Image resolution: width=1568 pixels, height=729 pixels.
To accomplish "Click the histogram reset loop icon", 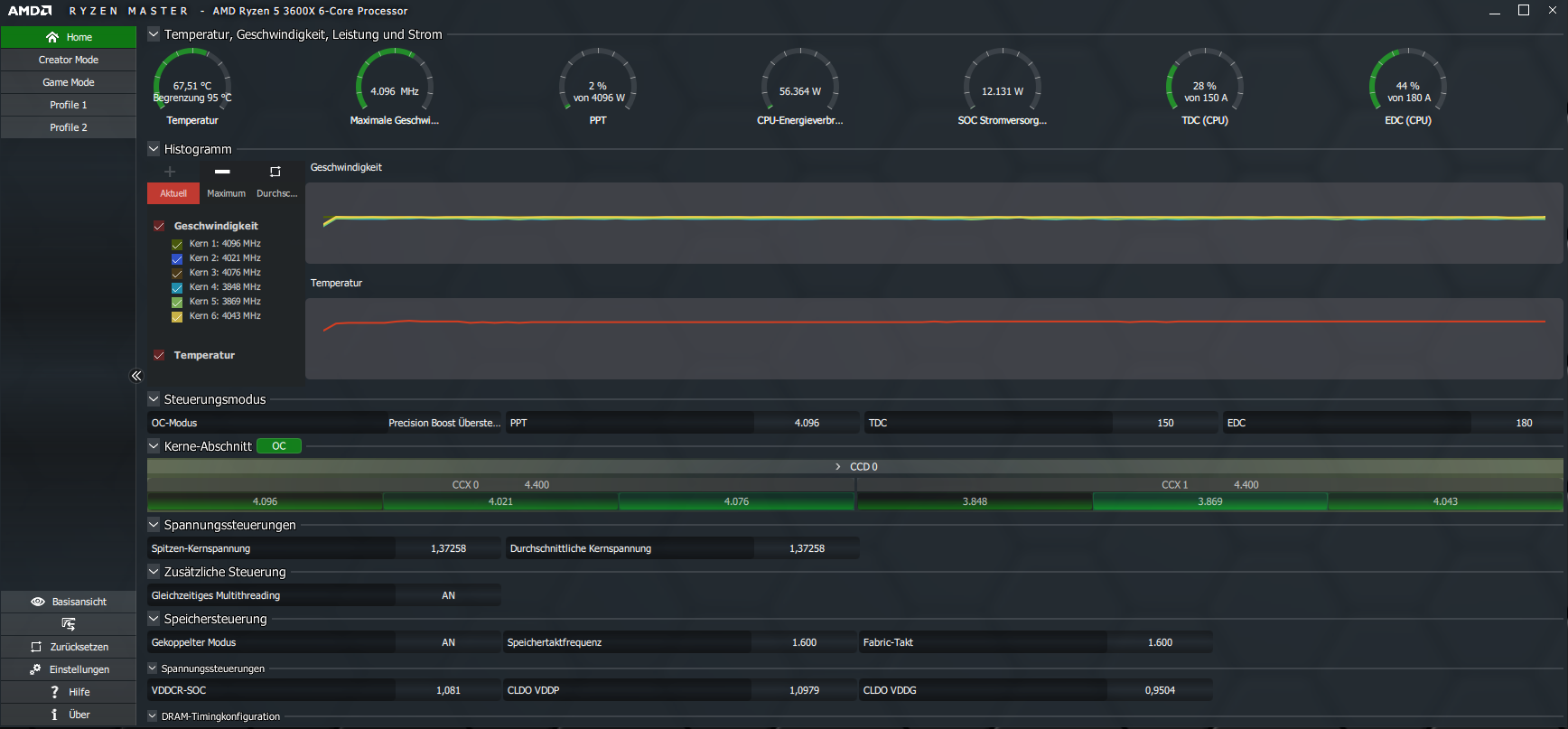I will click(x=275, y=172).
